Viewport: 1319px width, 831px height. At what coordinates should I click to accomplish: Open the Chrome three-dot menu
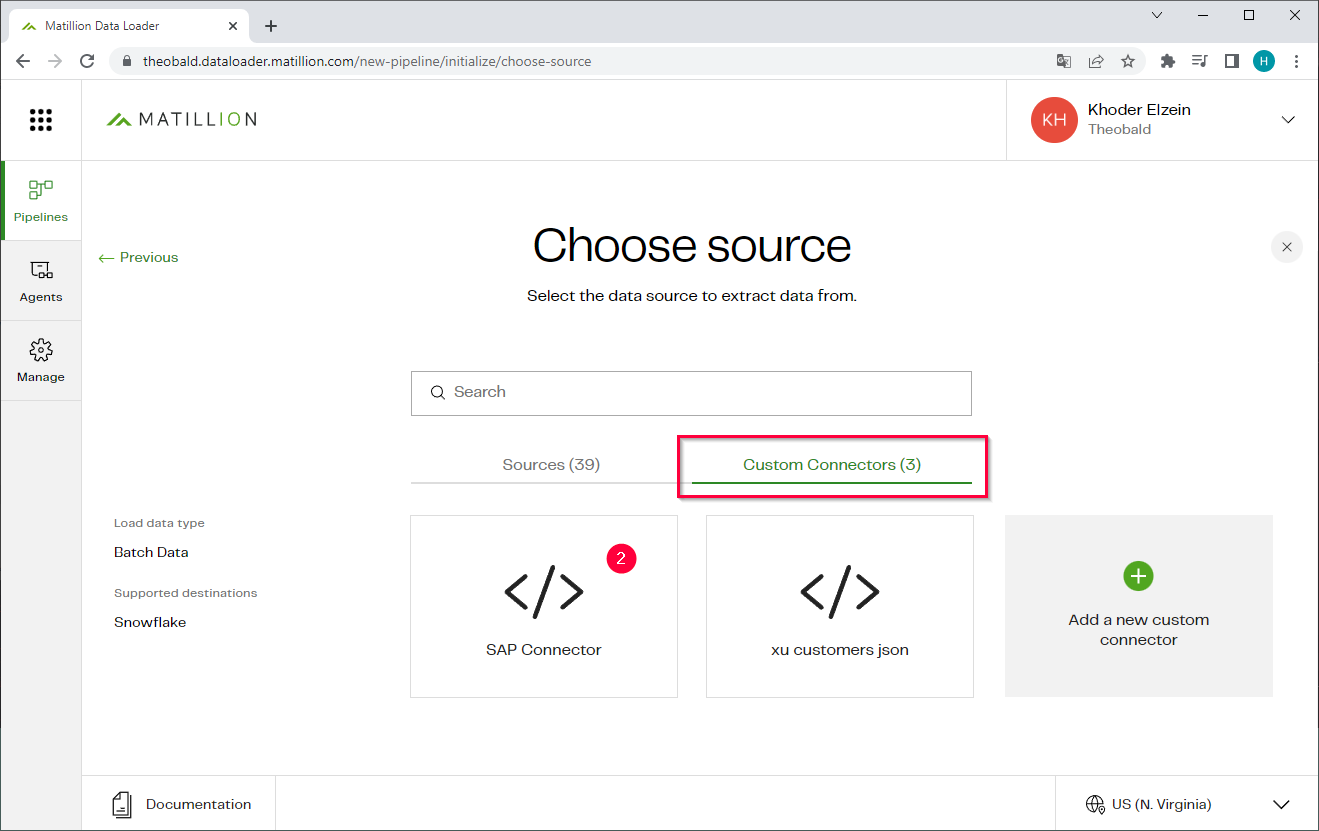tap(1297, 61)
